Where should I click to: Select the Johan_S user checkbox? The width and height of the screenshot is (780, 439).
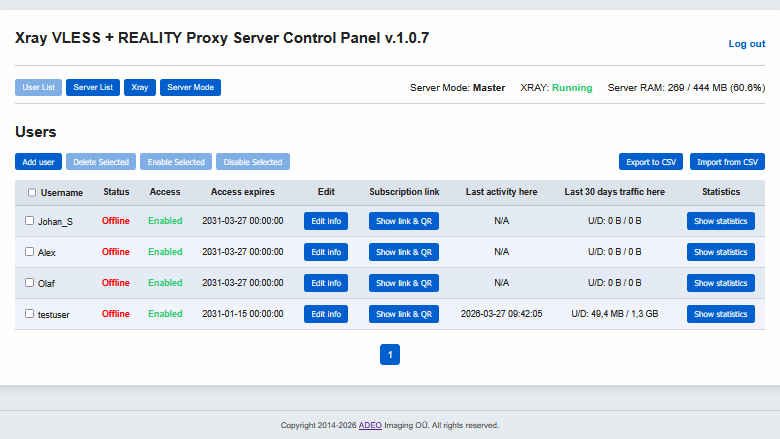30,221
